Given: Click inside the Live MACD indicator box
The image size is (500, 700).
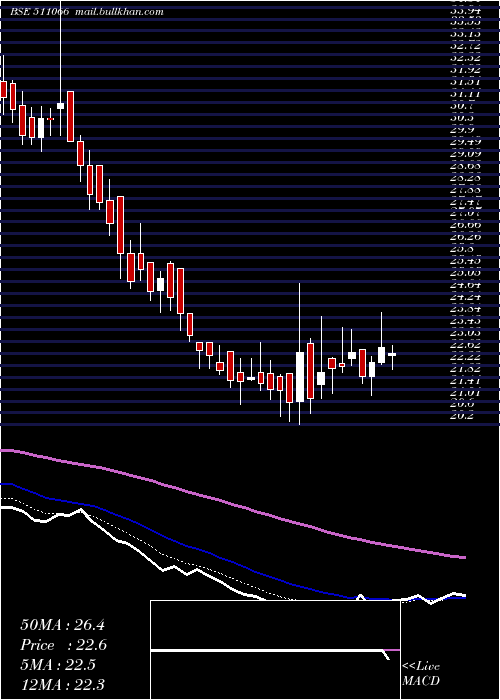Looking at the screenshot, I should point(275,650).
